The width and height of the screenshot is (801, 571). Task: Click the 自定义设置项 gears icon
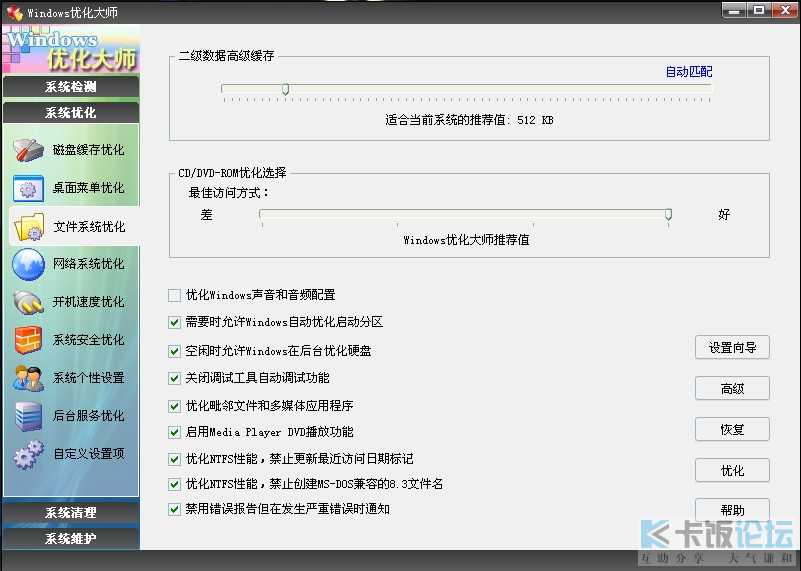pos(28,455)
